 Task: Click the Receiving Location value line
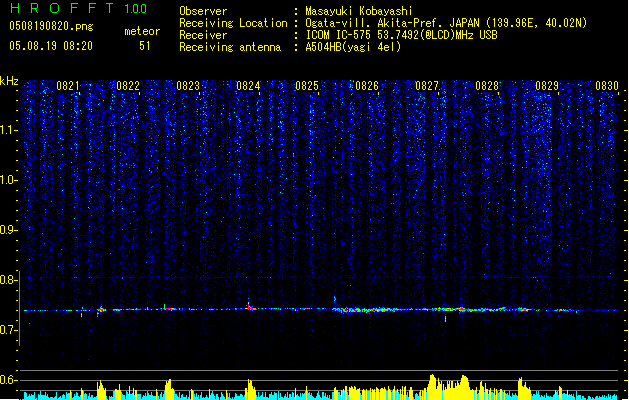point(446,23)
